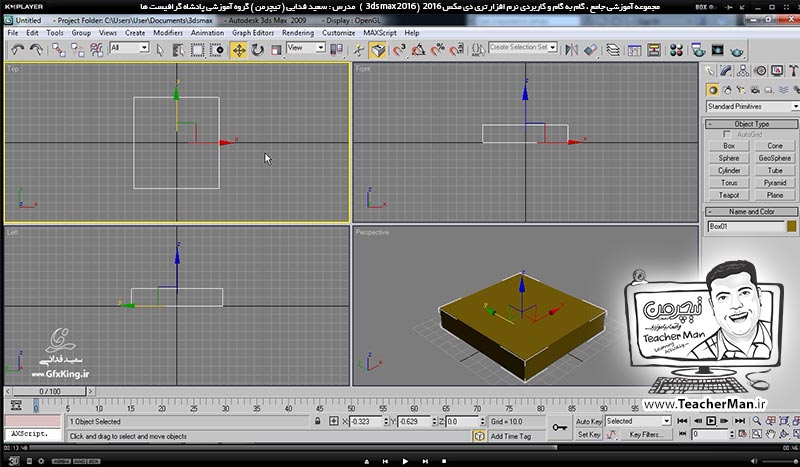Image resolution: width=800 pixels, height=467 pixels.
Task: Click the Redo arrow icon
Action: 36,50
